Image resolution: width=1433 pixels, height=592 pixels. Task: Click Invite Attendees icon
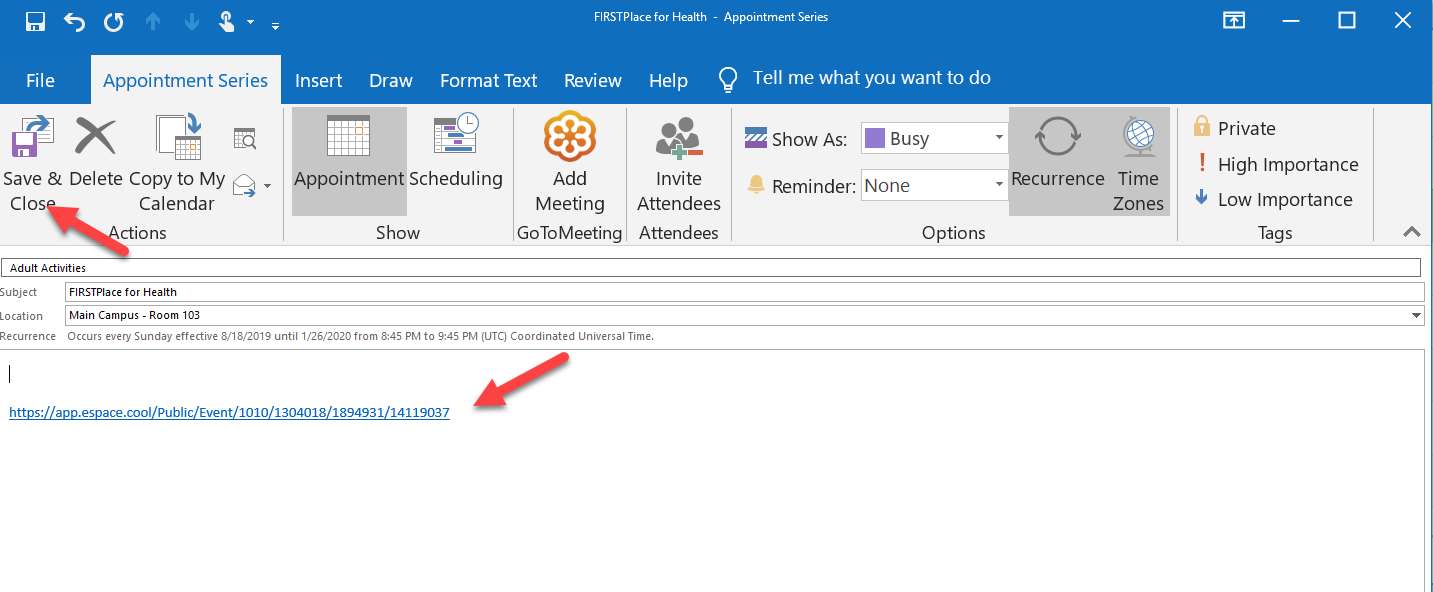(679, 140)
